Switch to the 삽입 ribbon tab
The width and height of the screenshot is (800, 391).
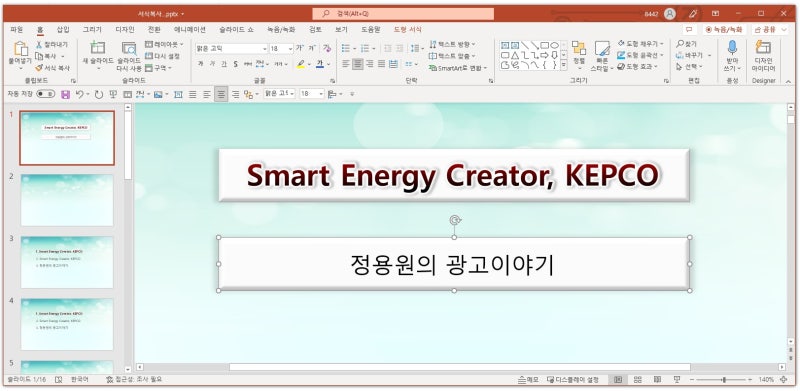tap(63, 30)
